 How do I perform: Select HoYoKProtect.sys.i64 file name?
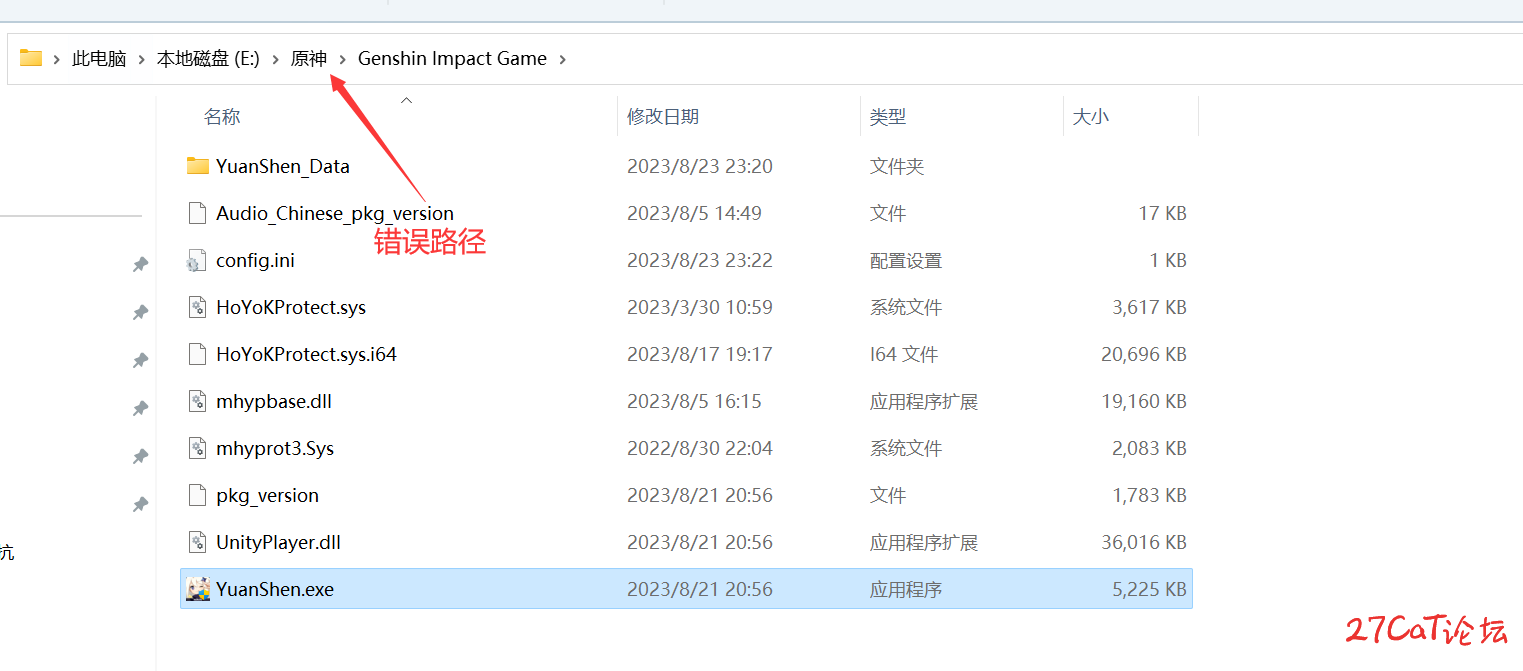pyautogui.click(x=306, y=355)
